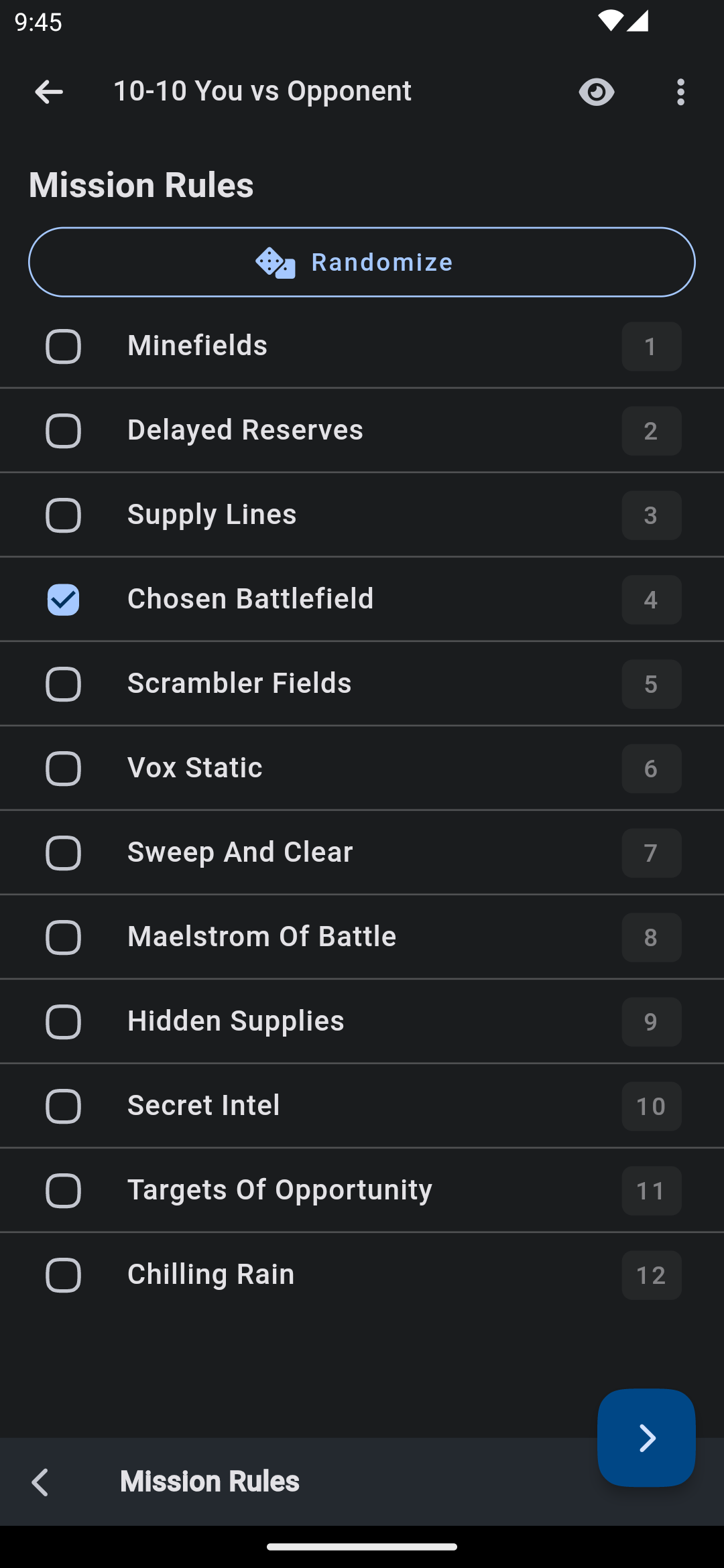The height and width of the screenshot is (1568, 724).
Task: Uncheck the Chosen Battlefield checkbox
Action: 63,600
